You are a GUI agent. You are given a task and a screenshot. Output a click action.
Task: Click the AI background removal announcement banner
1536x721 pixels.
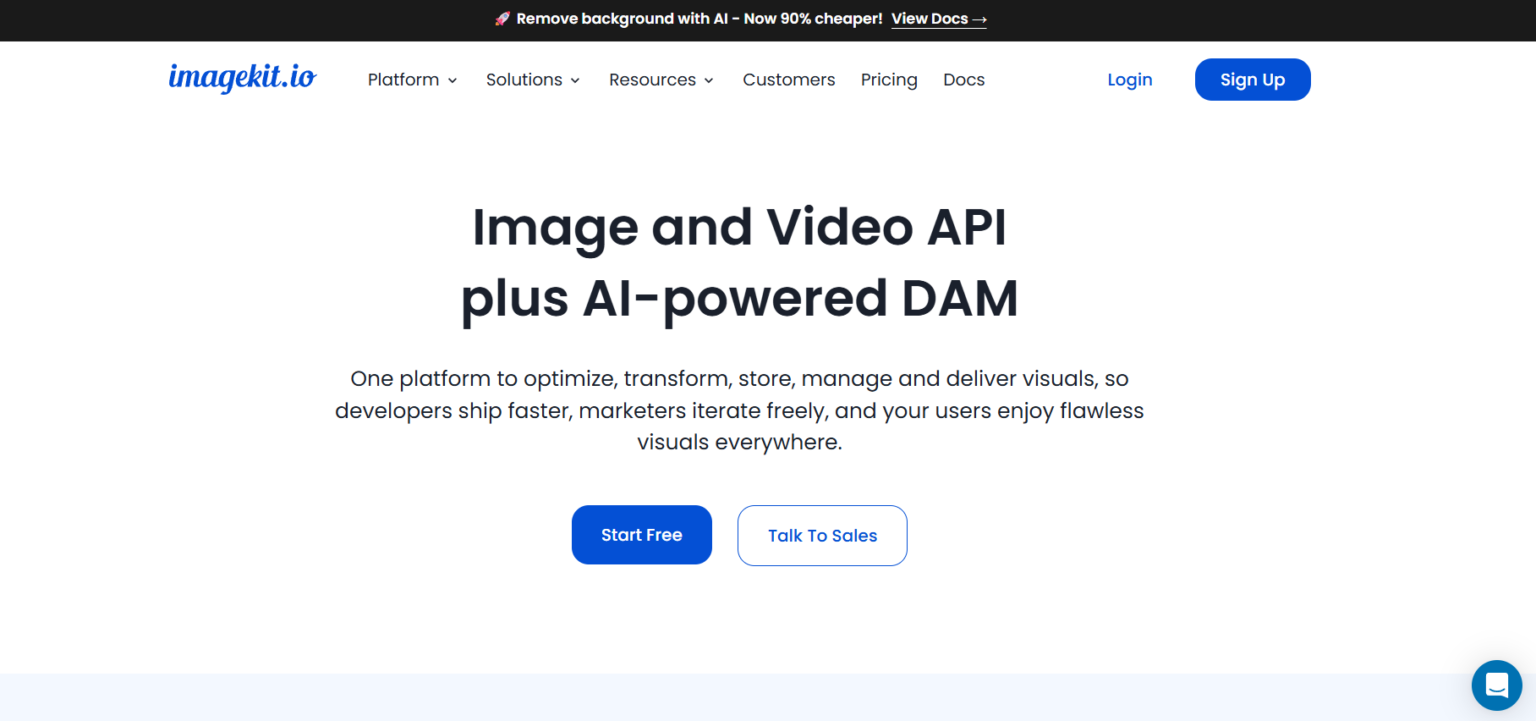tap(690, 18)
